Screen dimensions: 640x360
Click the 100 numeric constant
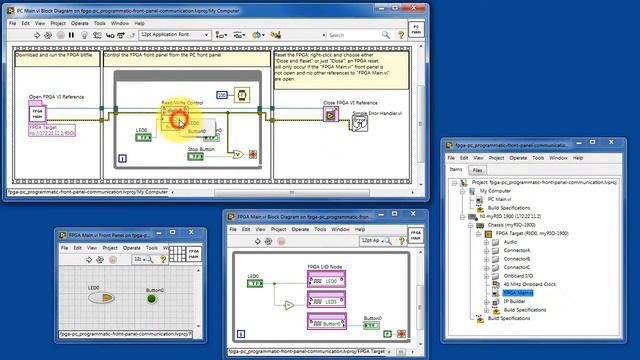(222, 95)
